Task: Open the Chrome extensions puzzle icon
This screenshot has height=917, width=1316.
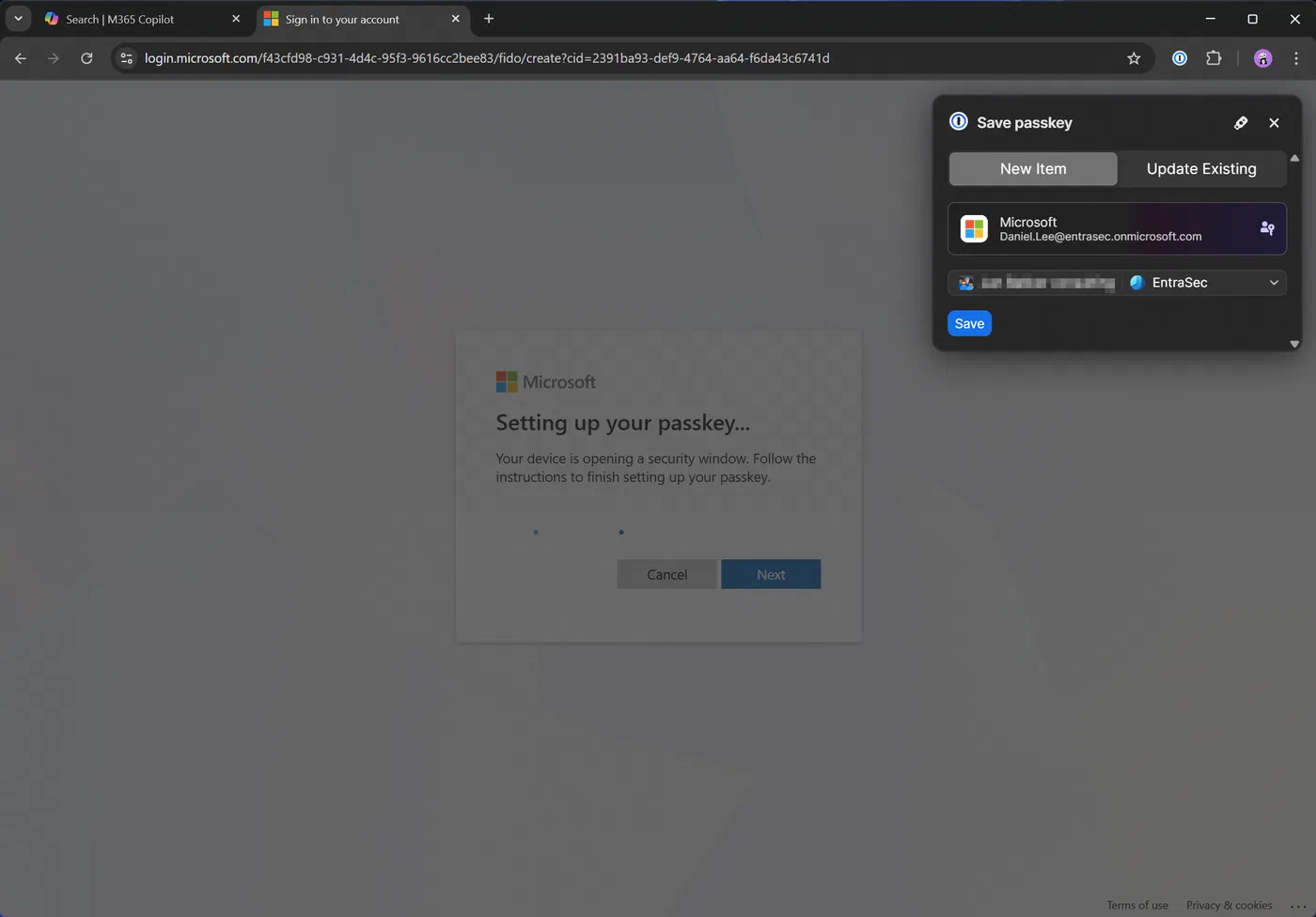Action: [1214, 58]
